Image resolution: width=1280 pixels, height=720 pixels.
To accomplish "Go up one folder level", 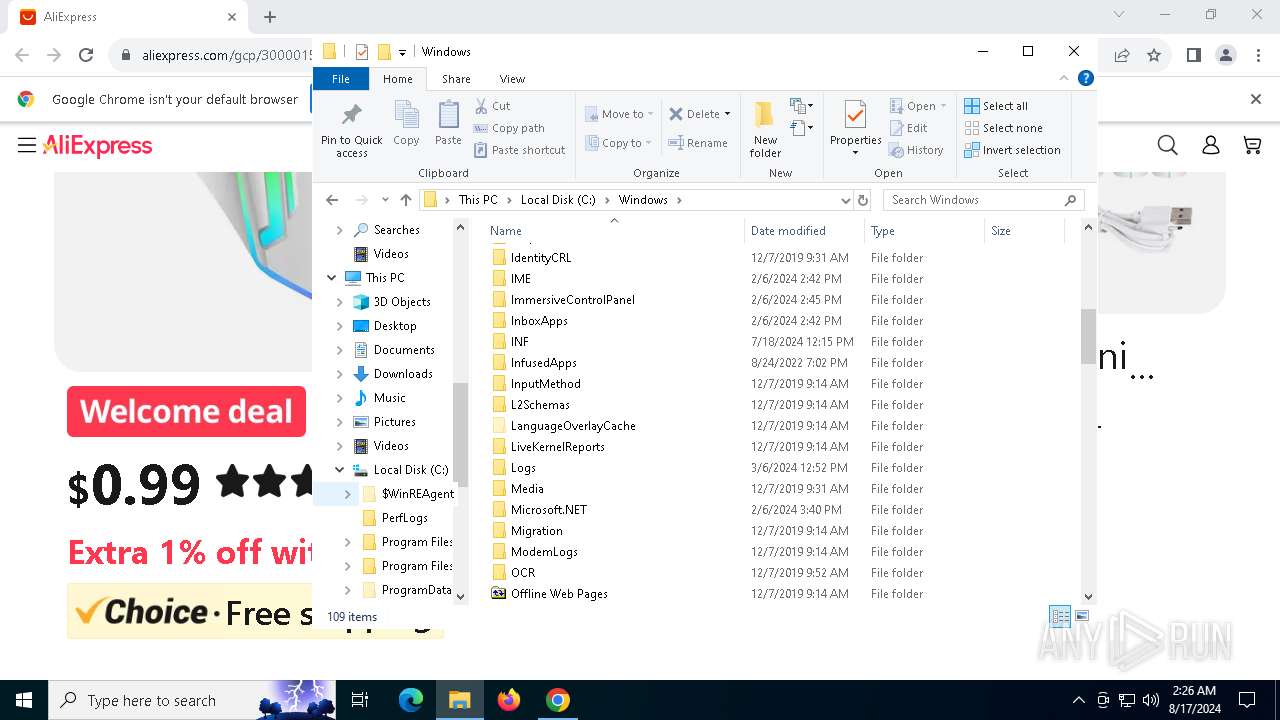I will tap(405, 200).
